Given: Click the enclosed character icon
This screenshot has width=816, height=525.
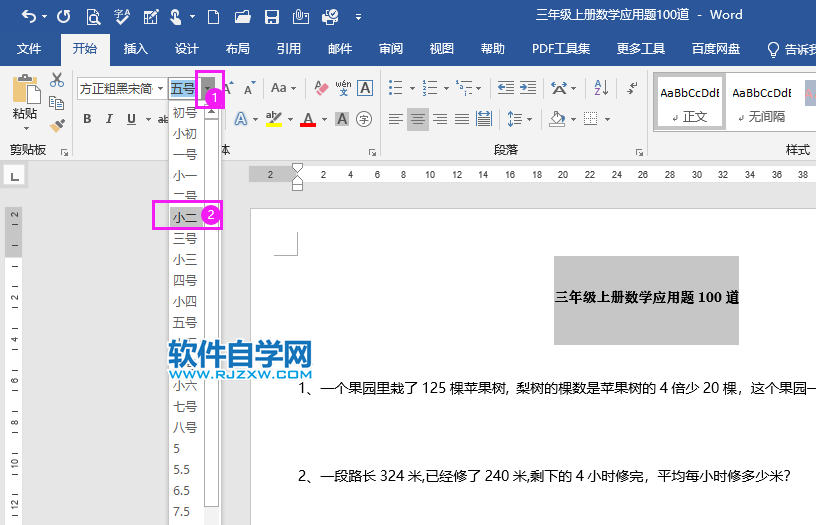Looking at the screenshot, I should pos(364,119).
